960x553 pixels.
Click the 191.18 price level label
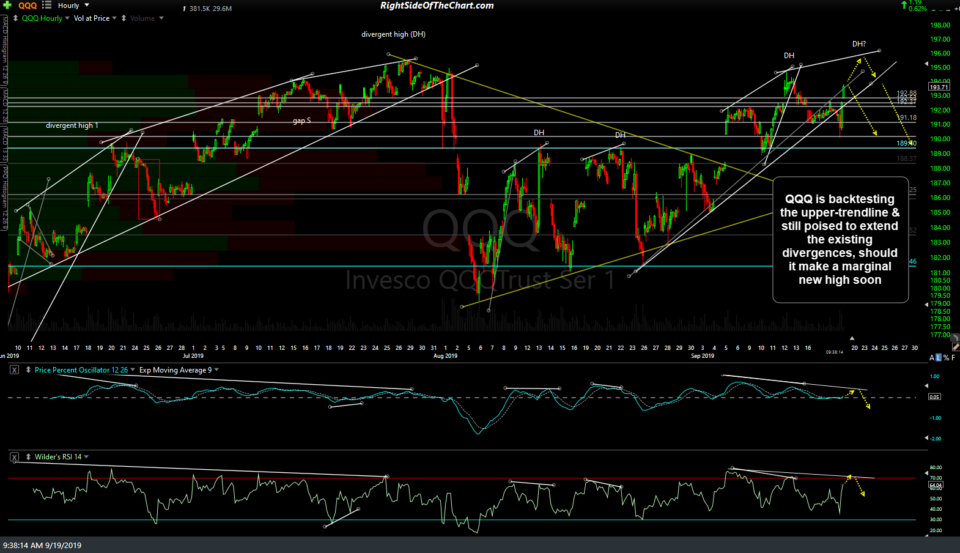click(907, 118)
